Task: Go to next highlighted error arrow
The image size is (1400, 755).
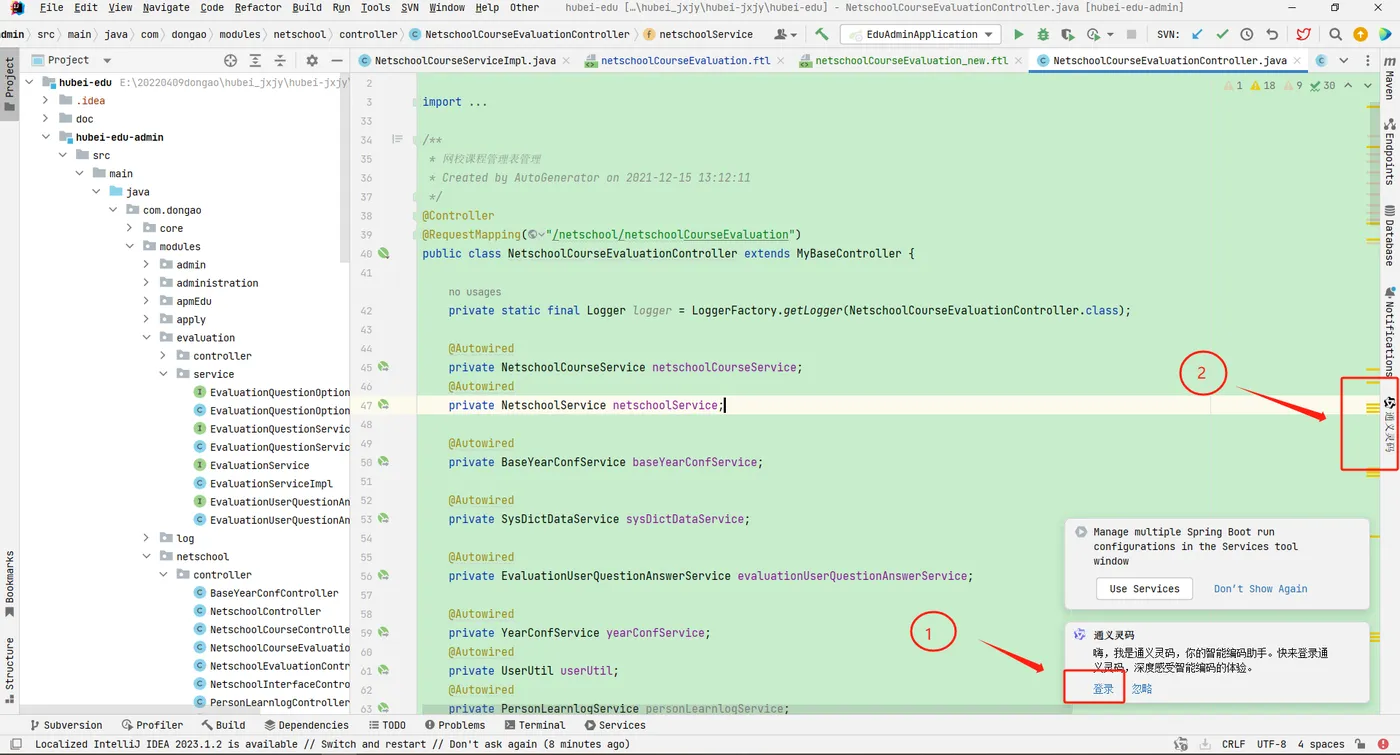Action: (1367, 86)
